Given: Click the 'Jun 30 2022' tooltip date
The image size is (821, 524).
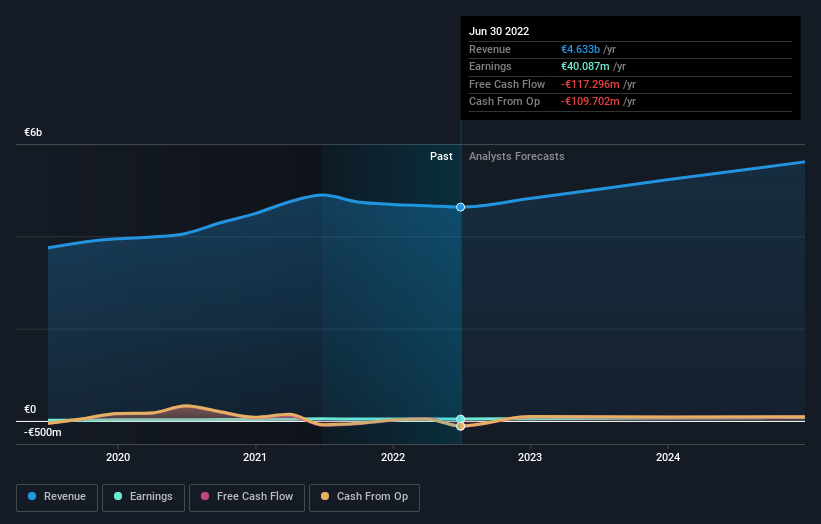Looking at the screenshot, I should [499, 31].
